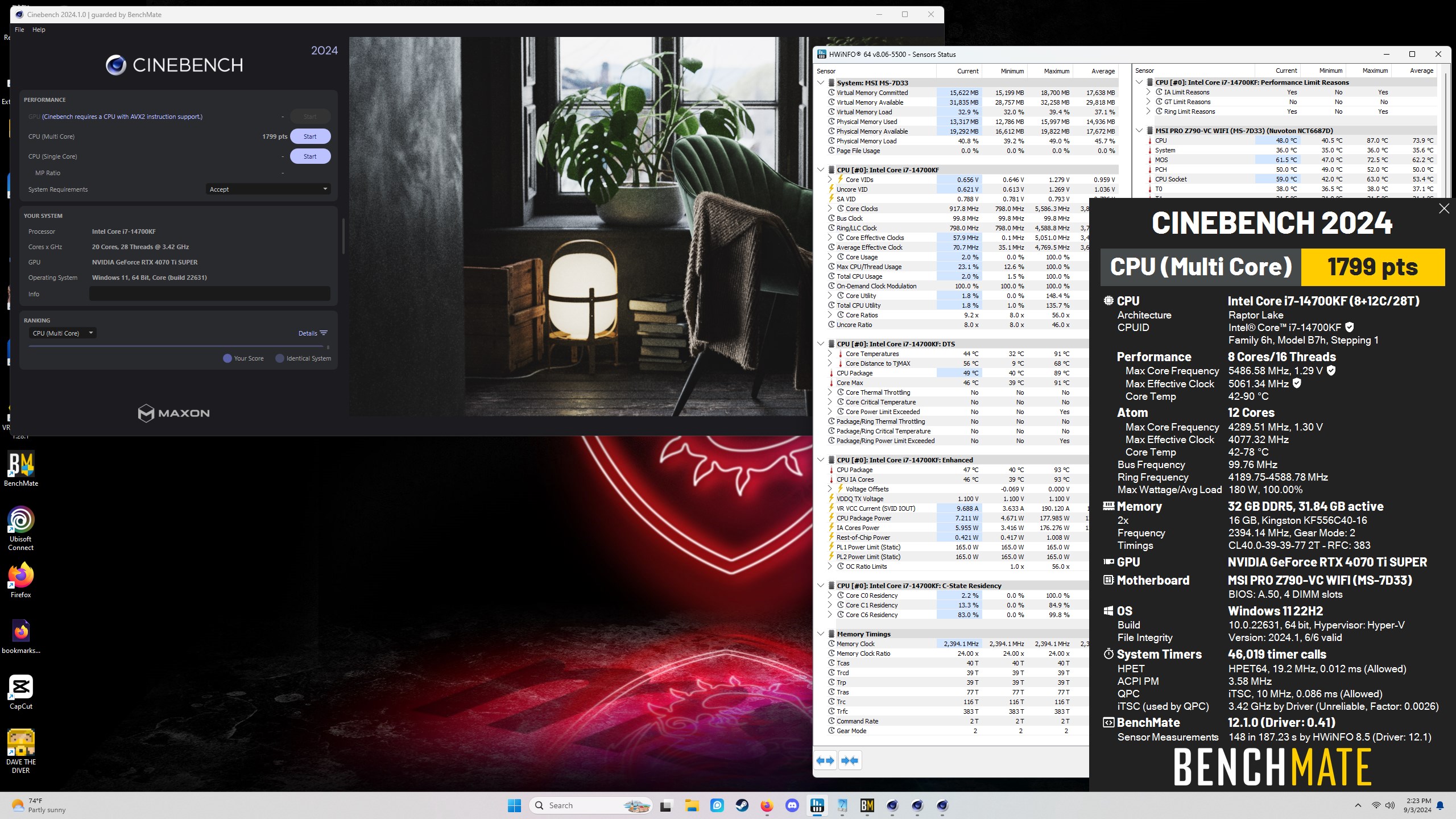Collapse the Memory Timings group

coord(821,634)
